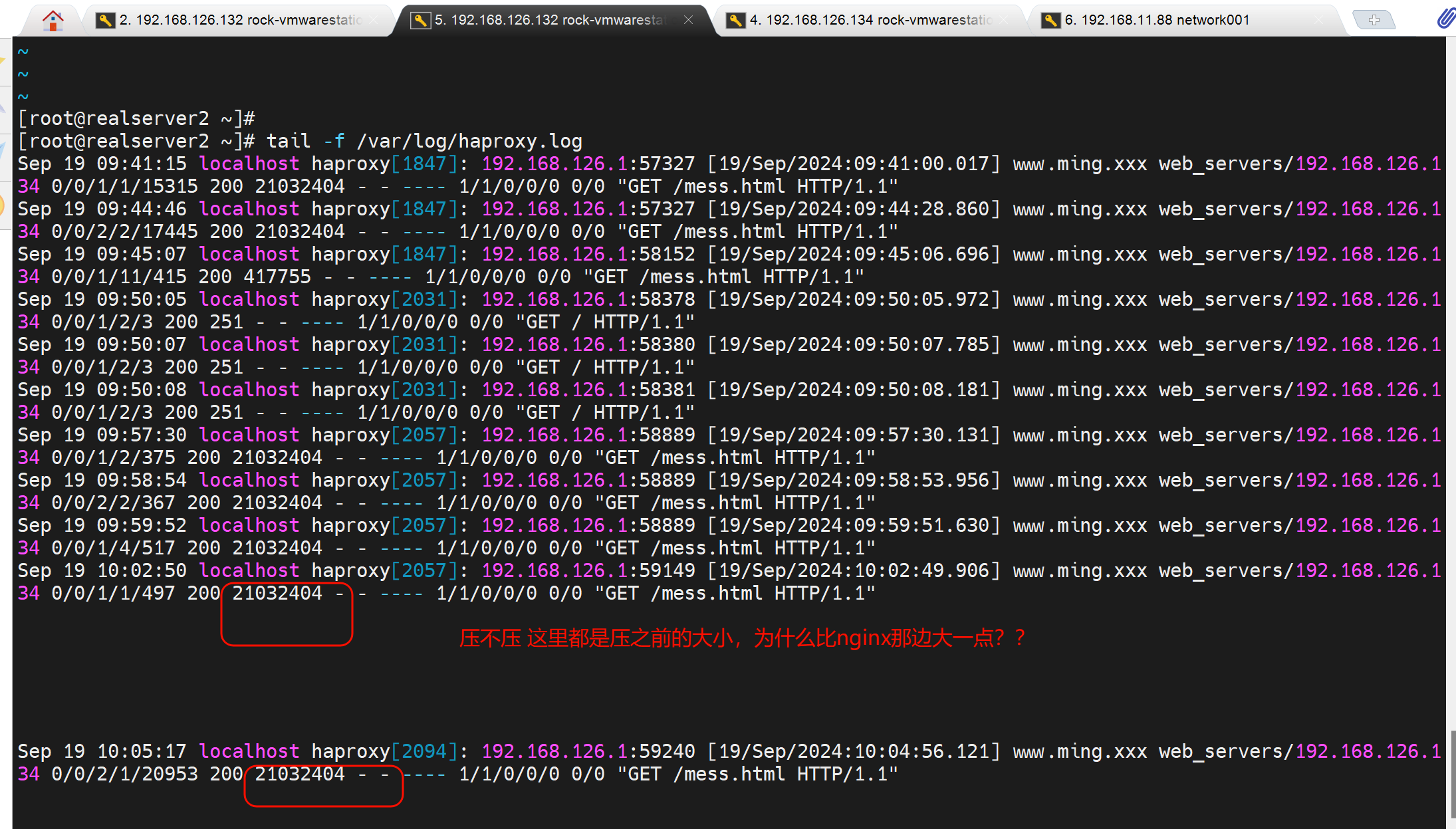This screenshot has height=829, width=1456.
Task: Open the Home tab with house icon
Action: point(53,21)
